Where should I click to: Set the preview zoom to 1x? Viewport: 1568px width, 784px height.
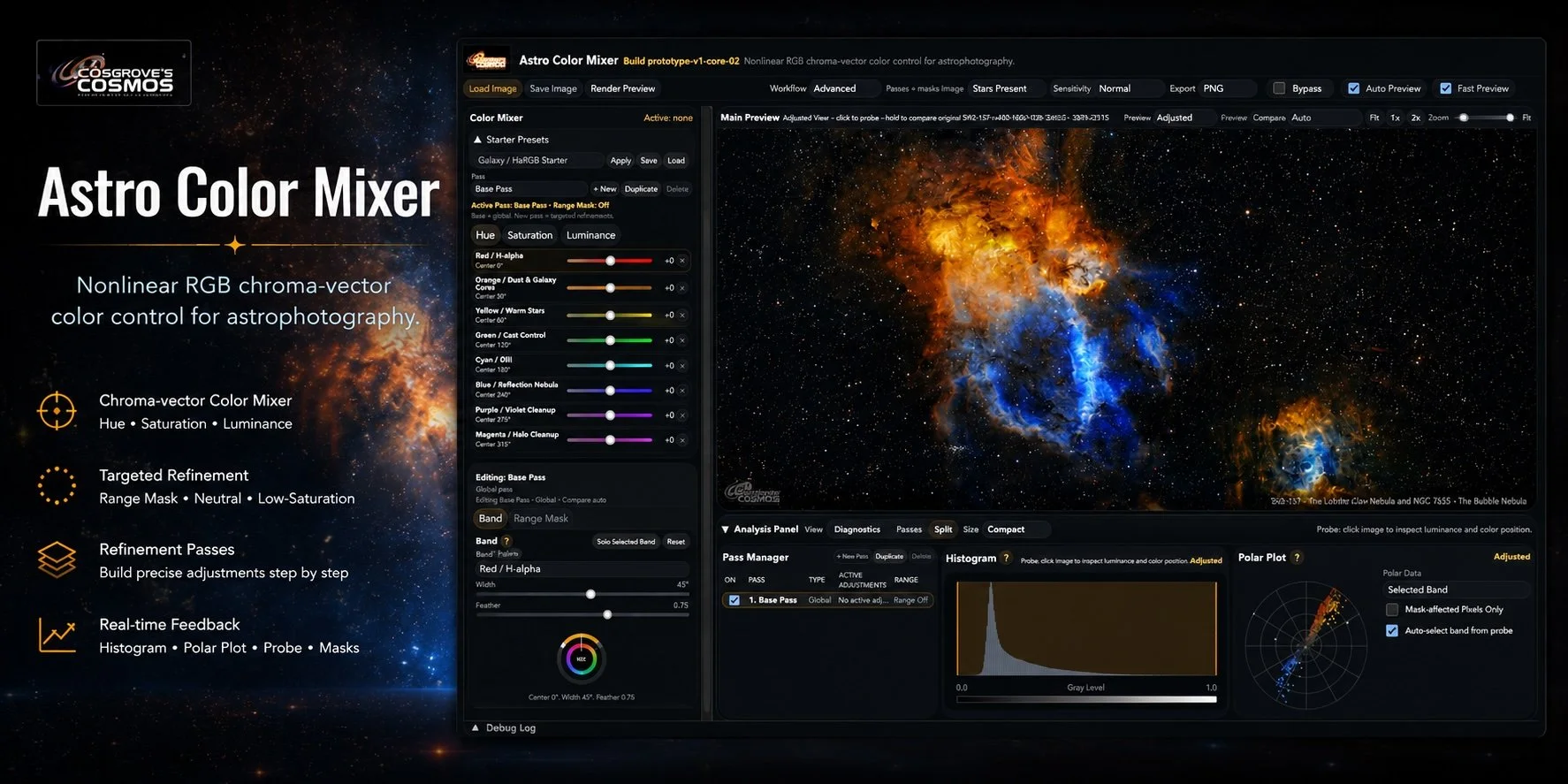[x=1395, y=118]
